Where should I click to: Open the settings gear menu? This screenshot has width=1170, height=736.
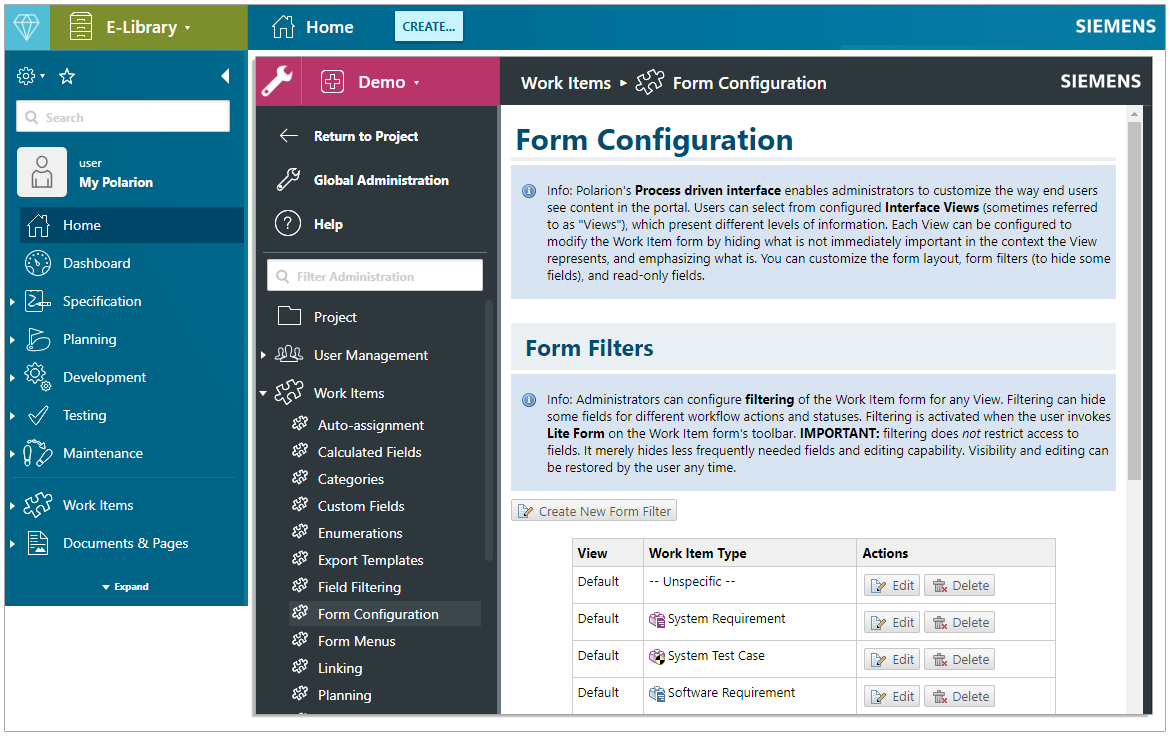coord(27,75)
